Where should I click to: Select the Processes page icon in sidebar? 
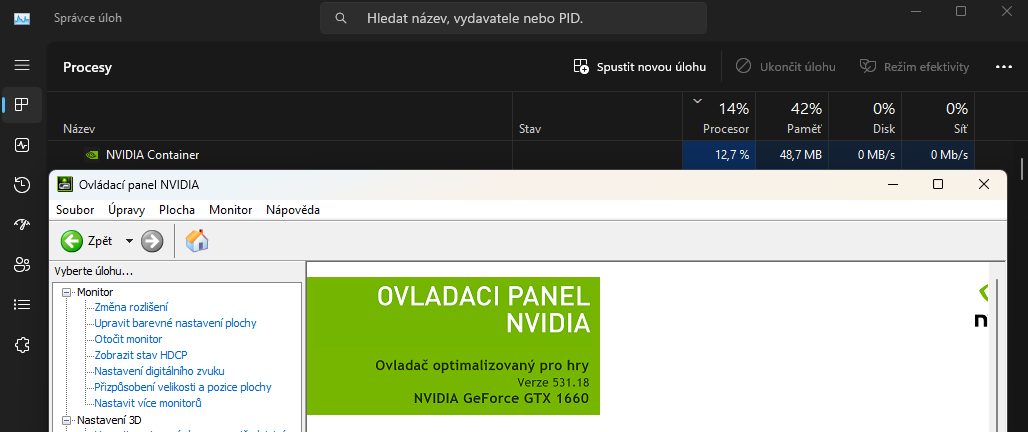[22, 105]
